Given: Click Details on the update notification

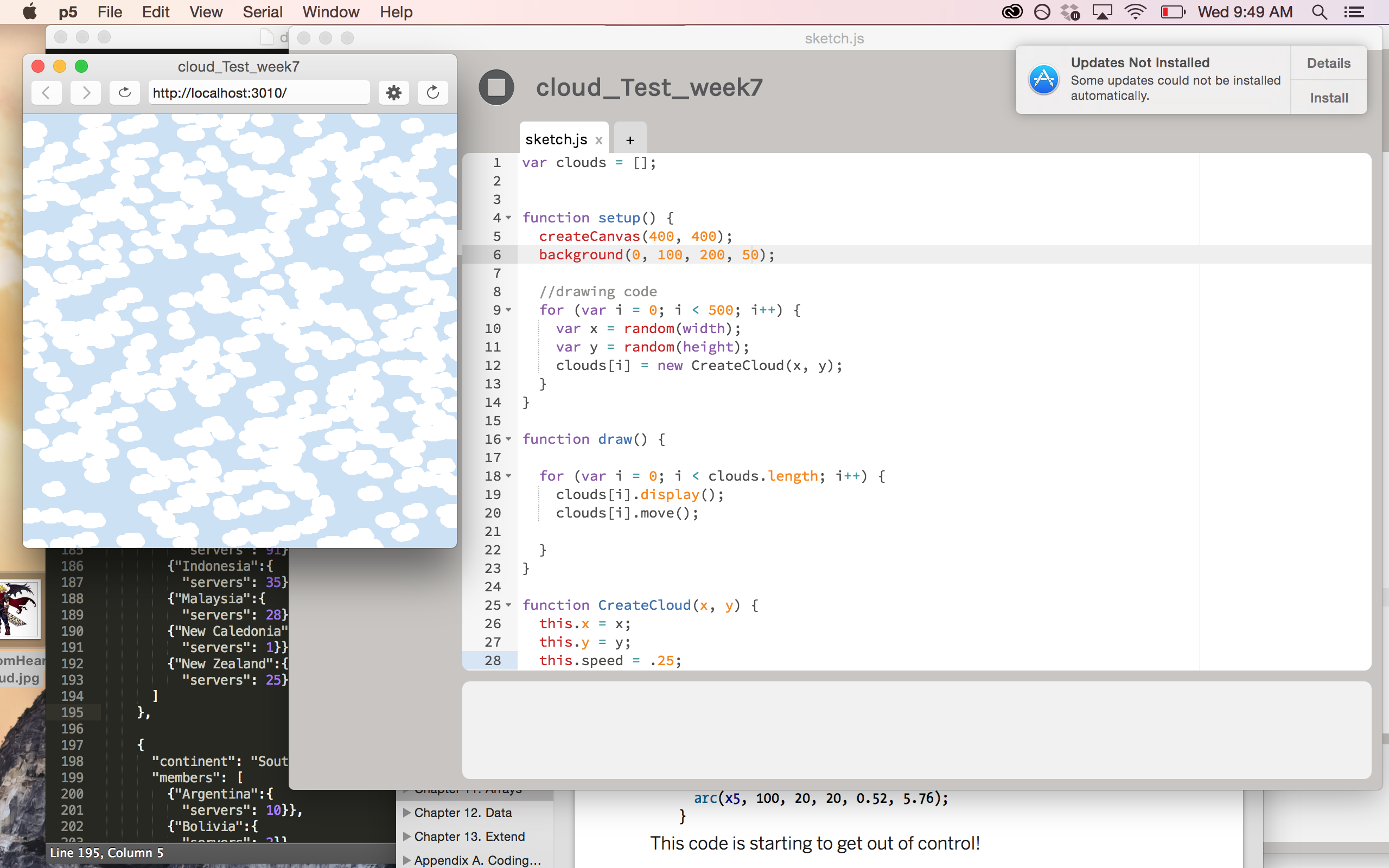Looking at the screenshot, I should pos(1329,63).
